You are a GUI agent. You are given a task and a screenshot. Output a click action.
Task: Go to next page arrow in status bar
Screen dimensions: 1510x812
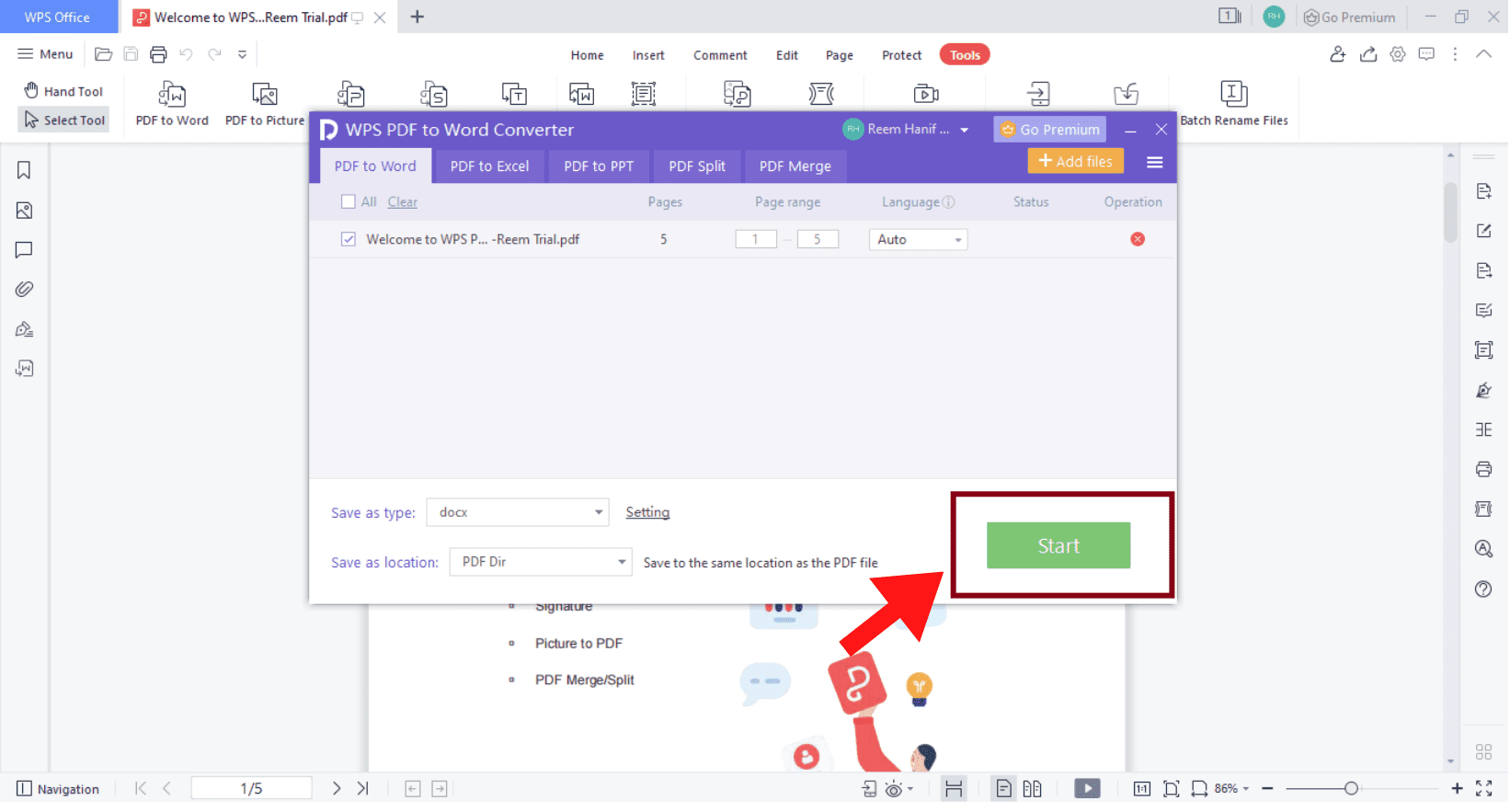click(x=337, y=790)
